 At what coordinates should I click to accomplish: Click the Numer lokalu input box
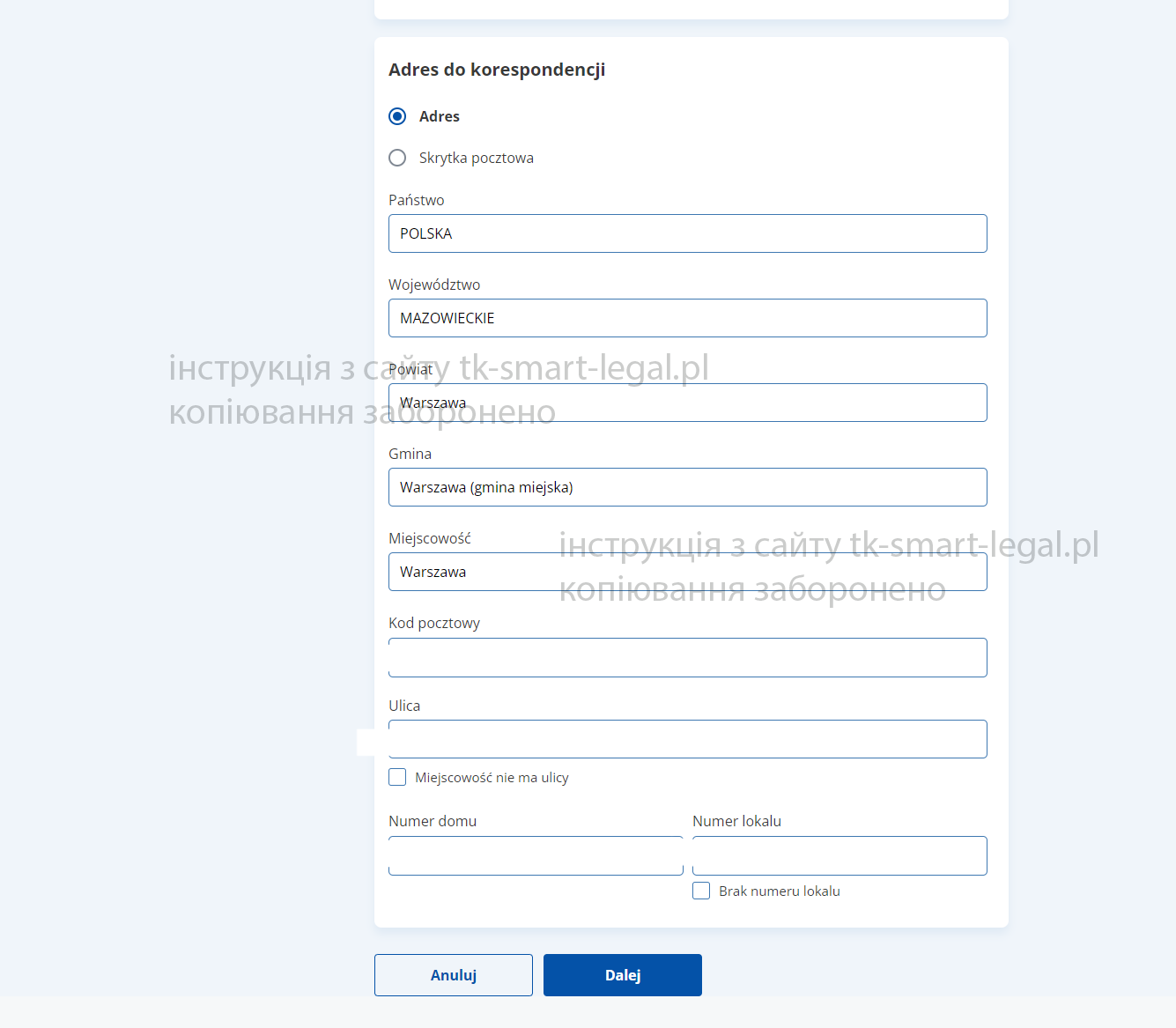(x=839, y=855)
